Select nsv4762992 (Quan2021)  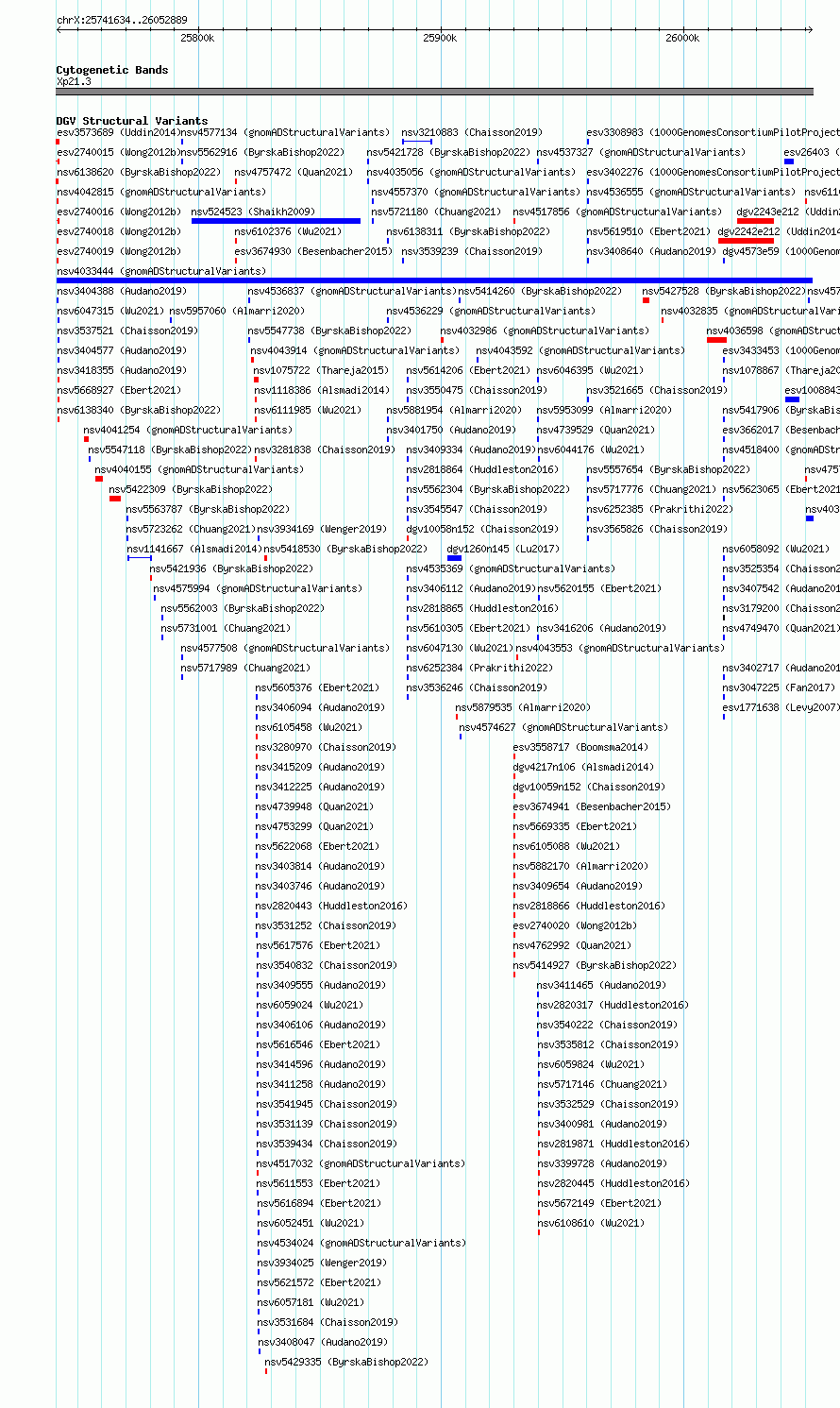(x=572, y=945)
